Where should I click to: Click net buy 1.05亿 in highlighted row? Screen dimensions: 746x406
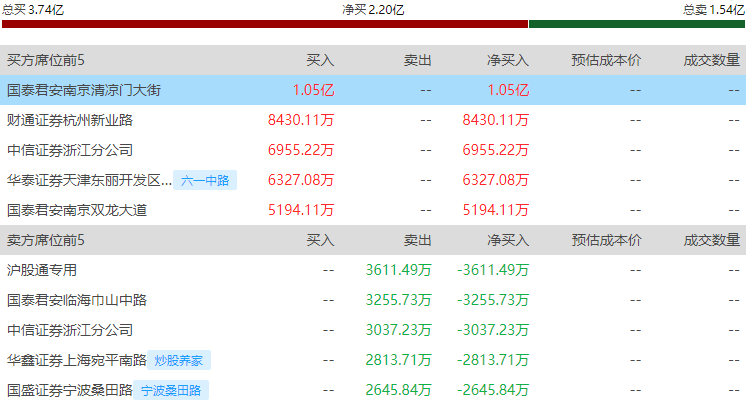click(x=508, y=90)
